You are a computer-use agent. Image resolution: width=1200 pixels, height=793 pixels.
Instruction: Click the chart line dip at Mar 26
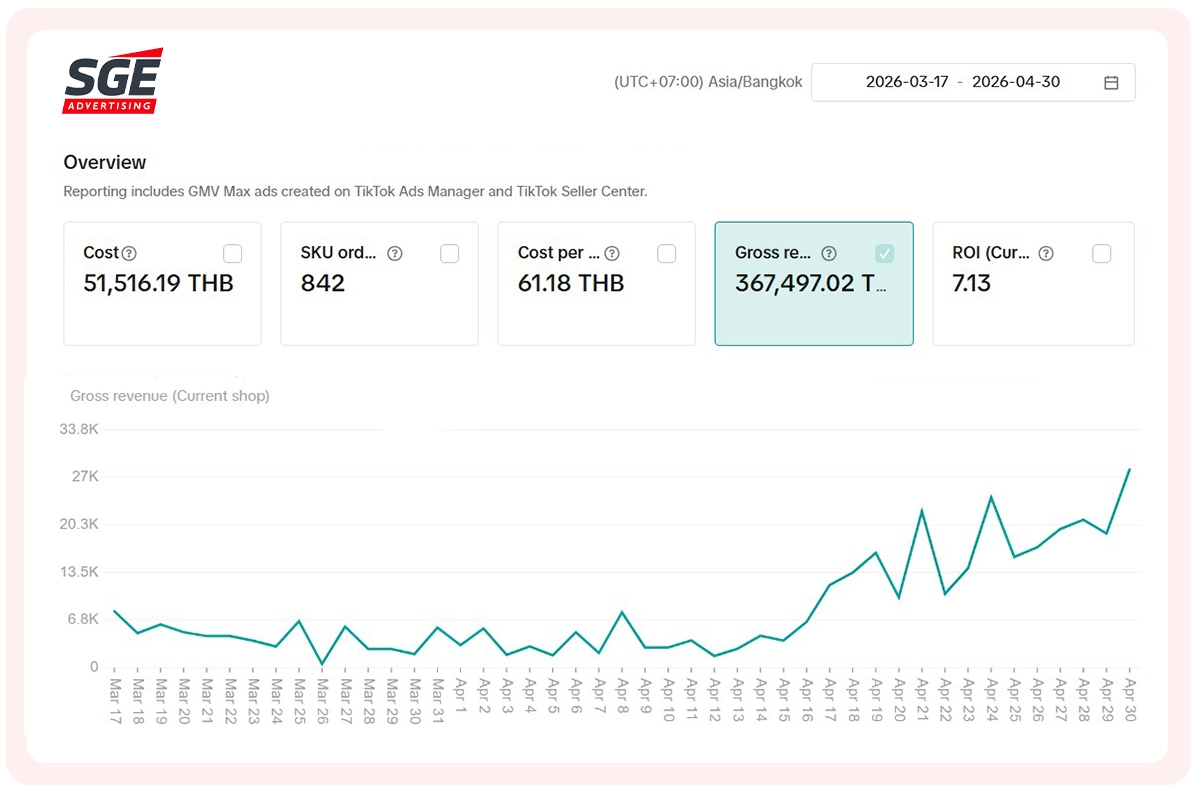322,664
